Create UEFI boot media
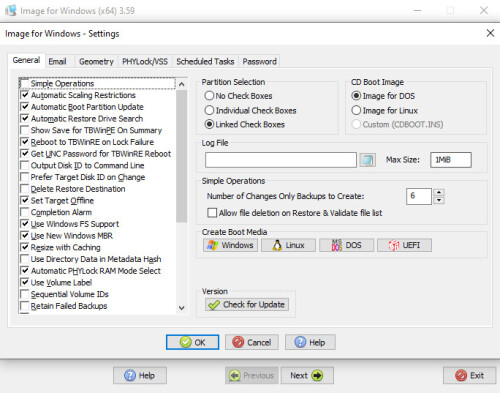Screen dimensions: 500x393 (x=404, y=245)
